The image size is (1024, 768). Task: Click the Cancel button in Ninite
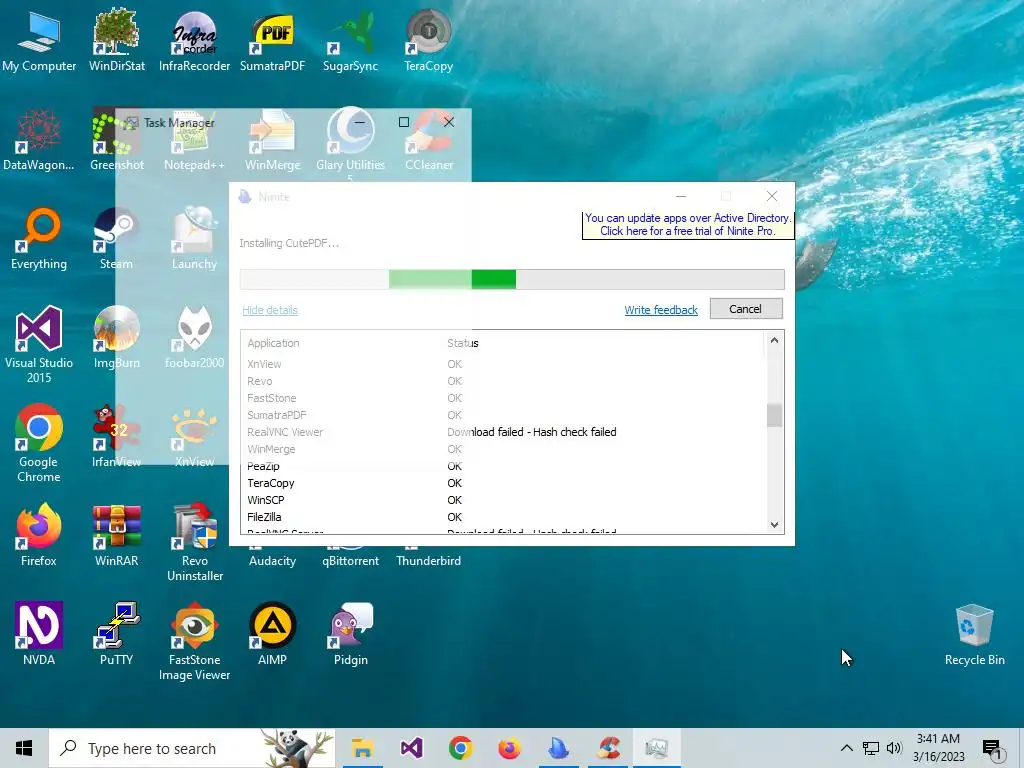[746, 309]
